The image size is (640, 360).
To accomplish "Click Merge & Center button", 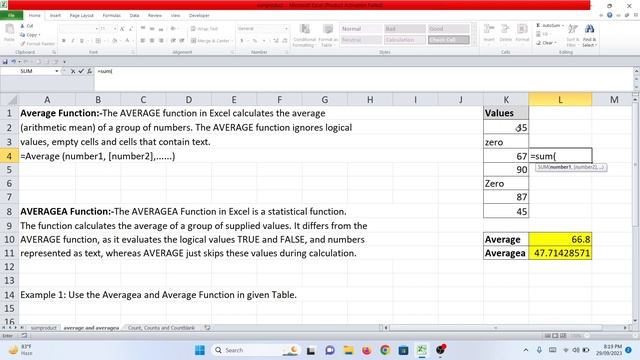I will [211, 41].
